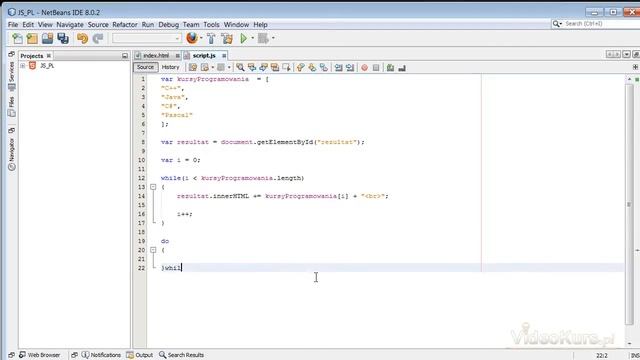Click the Open Project toolbar icon
Viewport: 640px width, 360px height.
(47, 38)
